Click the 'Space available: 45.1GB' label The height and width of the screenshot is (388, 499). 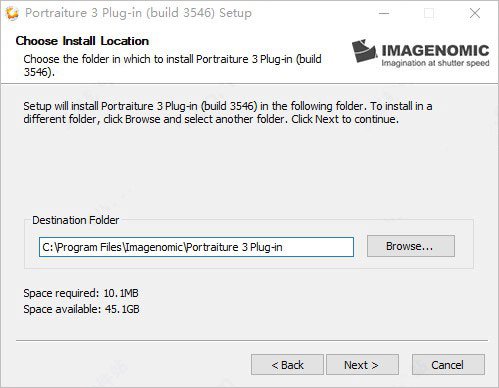coord(81,309)
